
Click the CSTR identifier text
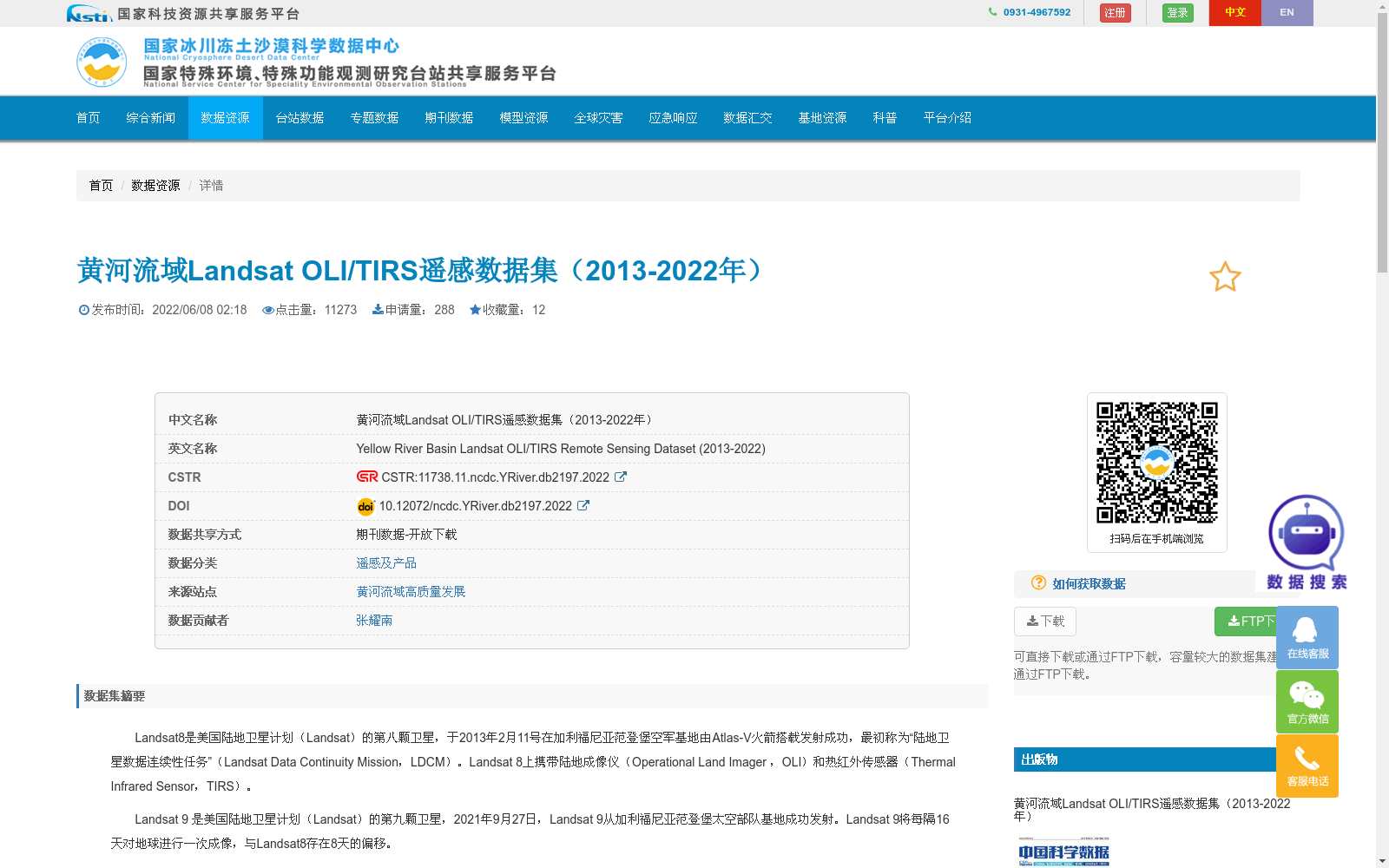click(495, 477)
